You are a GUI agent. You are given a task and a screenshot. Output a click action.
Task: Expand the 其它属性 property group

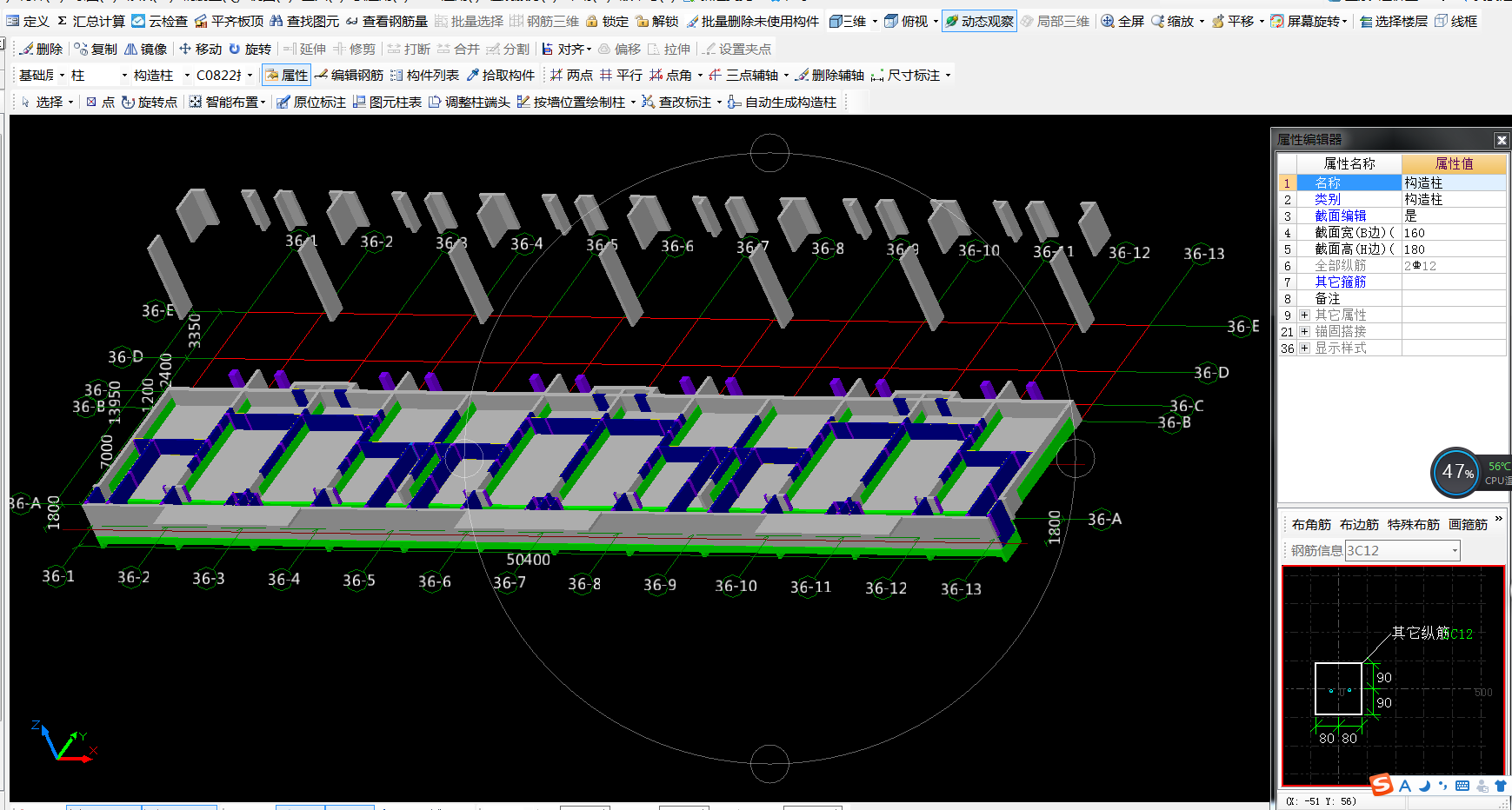[x=1304, y=315]
